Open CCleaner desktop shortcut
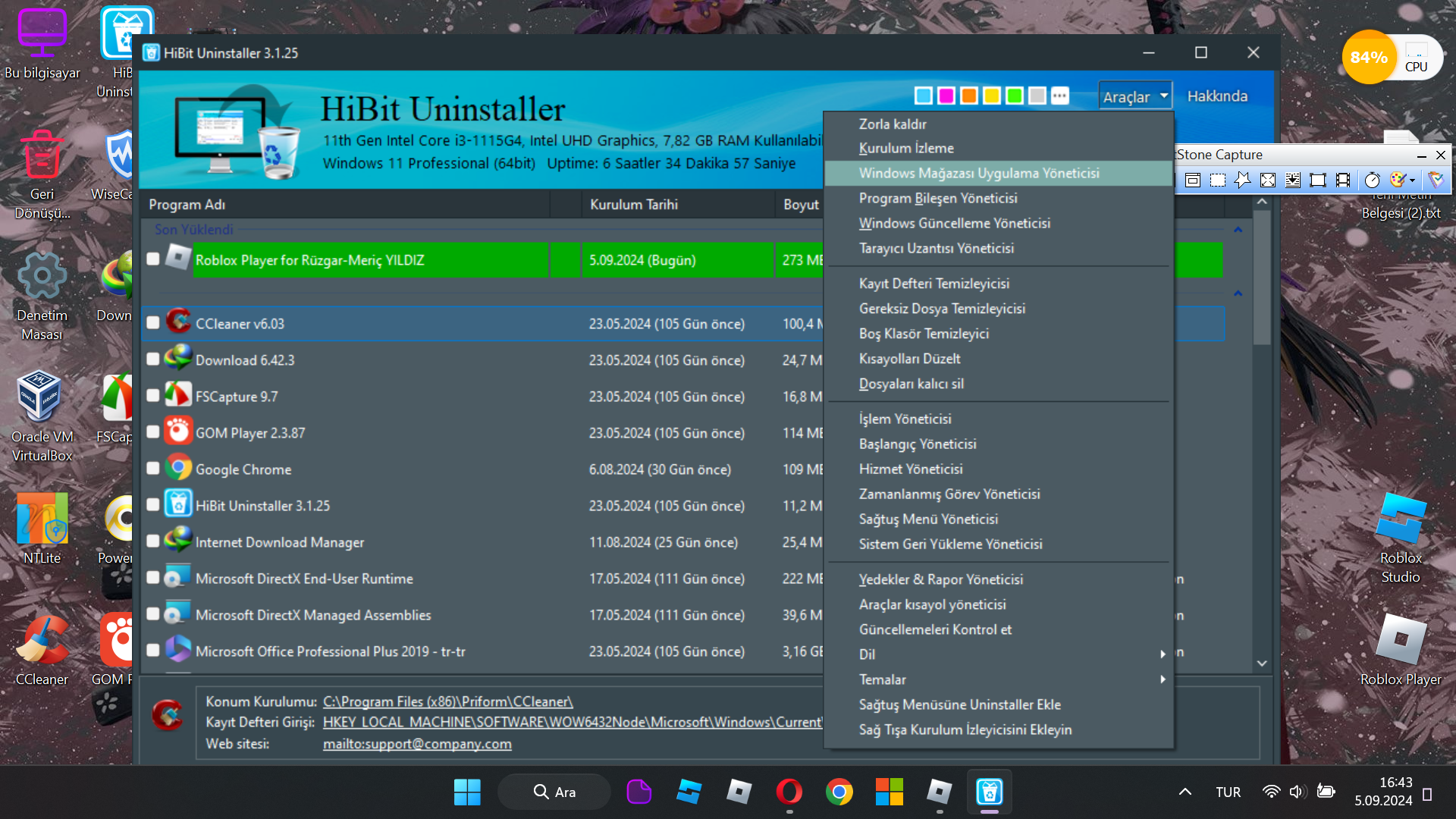The height and width of the screenshot is (819, 1456). [x=42, y=651]
